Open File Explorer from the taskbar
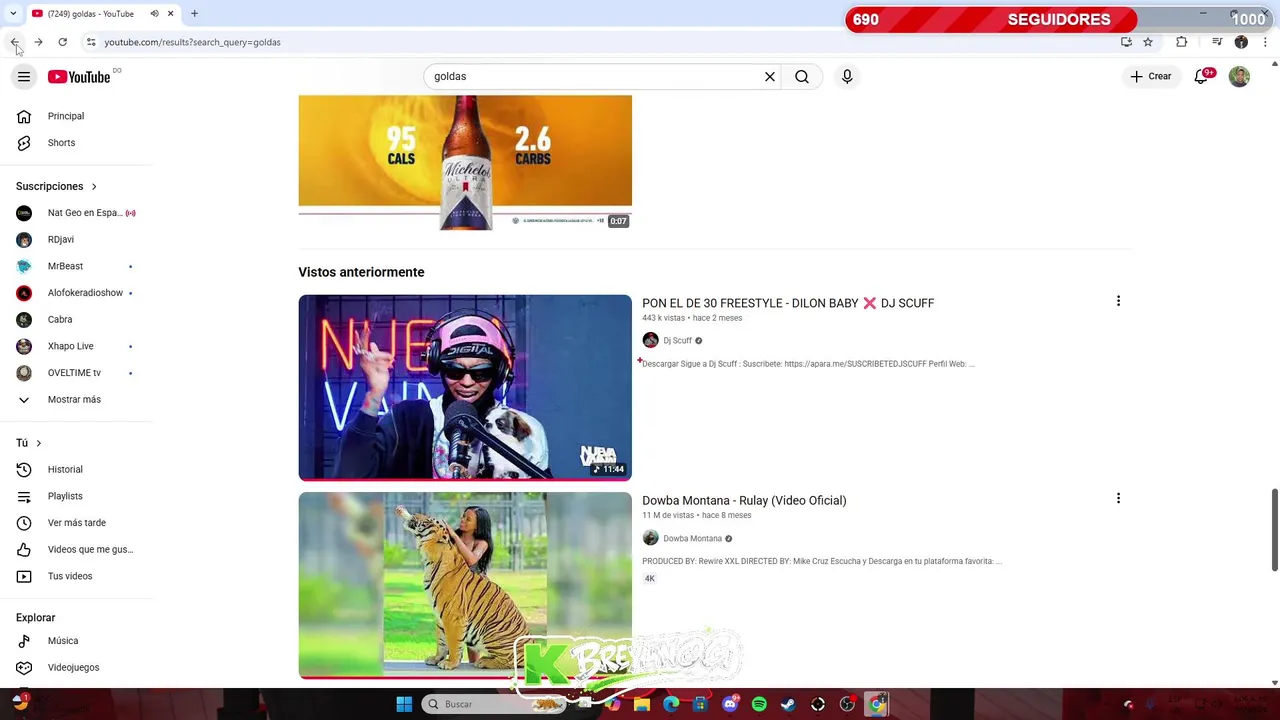 [642, 704]
